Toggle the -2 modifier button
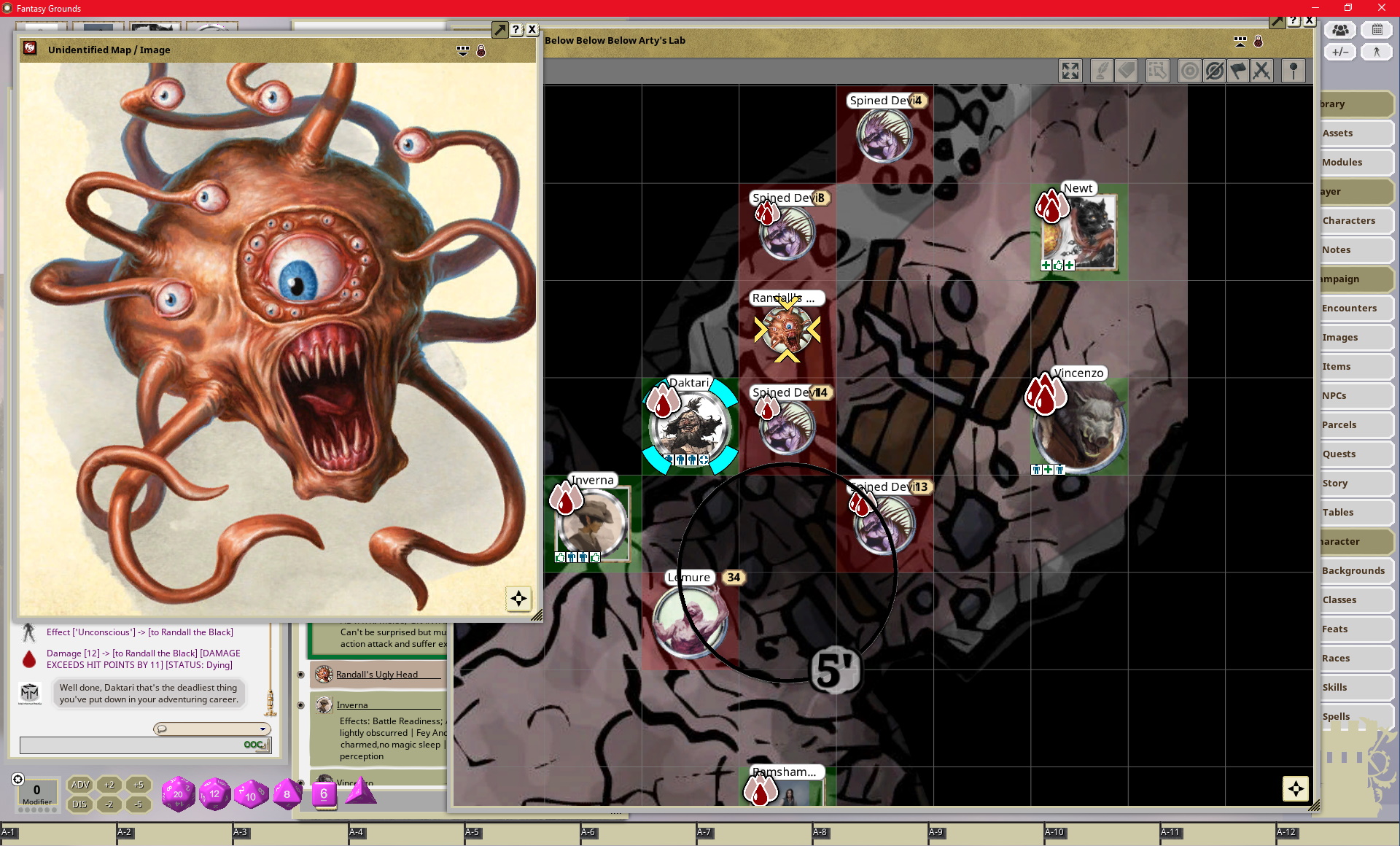Screen dimensions: 1400x846 click(109, 804)
